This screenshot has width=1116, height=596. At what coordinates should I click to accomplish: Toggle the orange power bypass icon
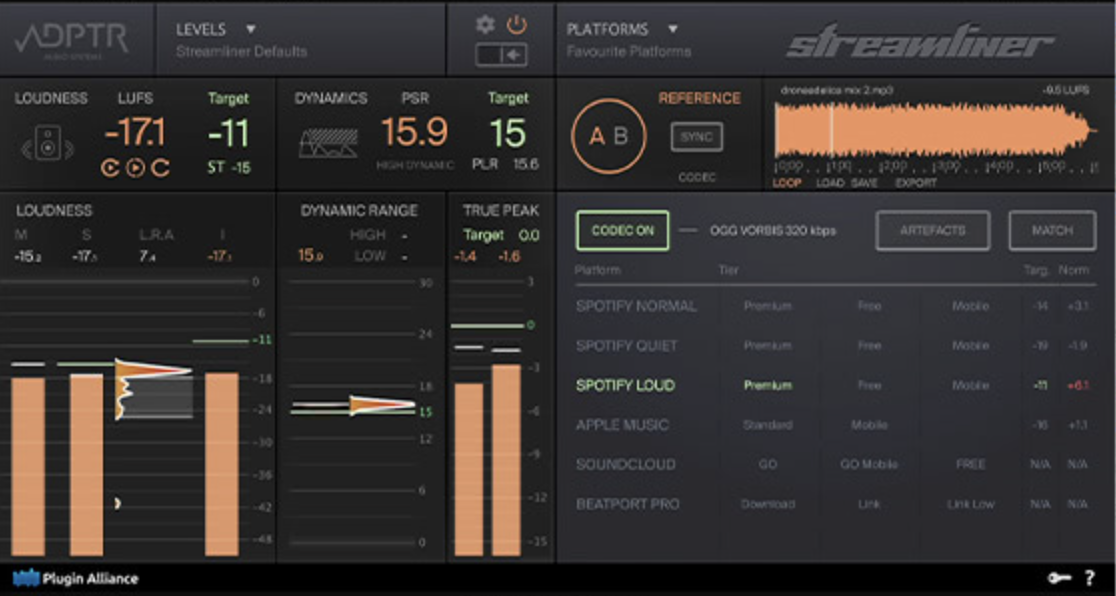[517, 25]
